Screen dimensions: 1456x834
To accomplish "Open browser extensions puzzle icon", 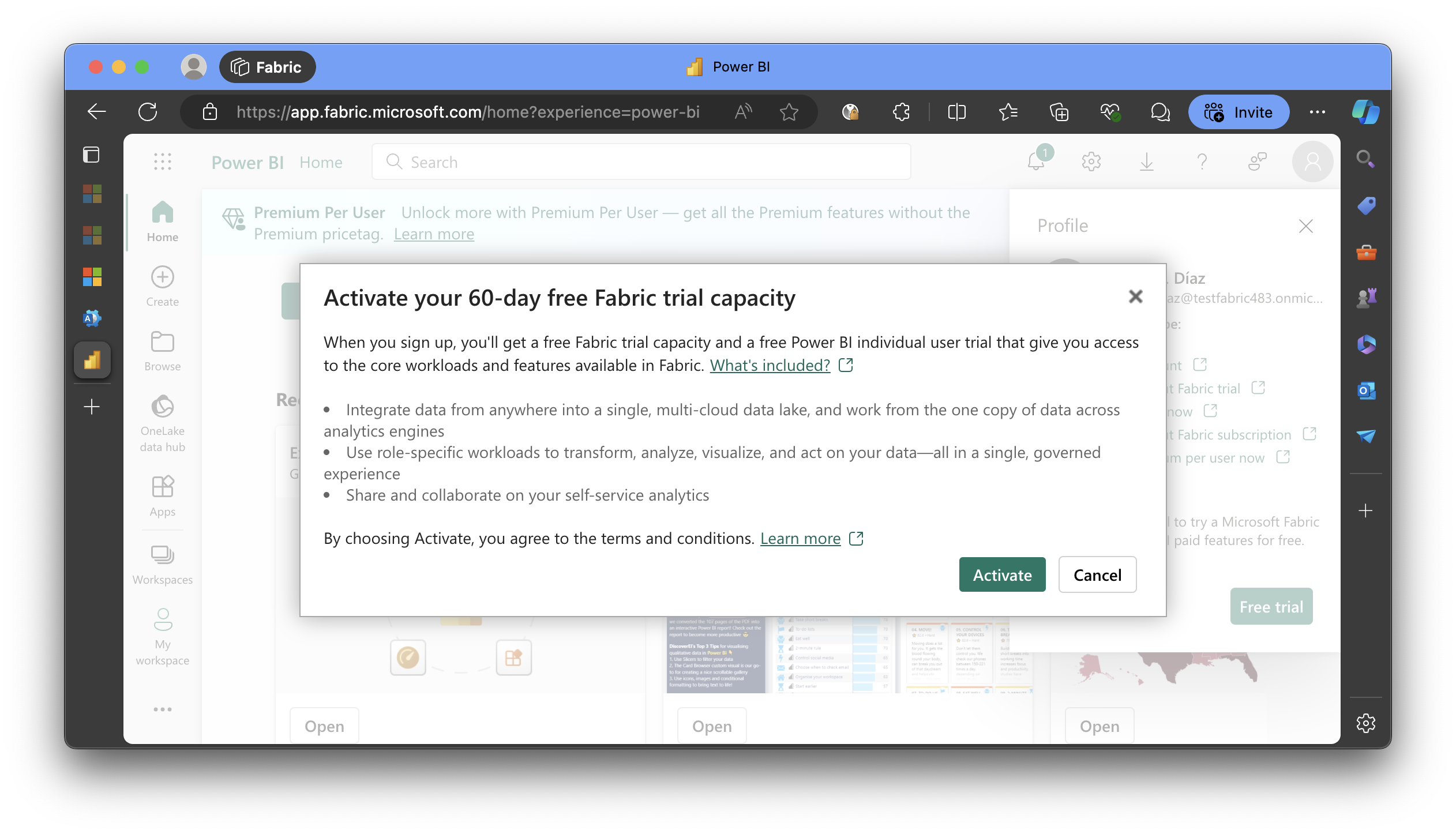I will 901,112.
